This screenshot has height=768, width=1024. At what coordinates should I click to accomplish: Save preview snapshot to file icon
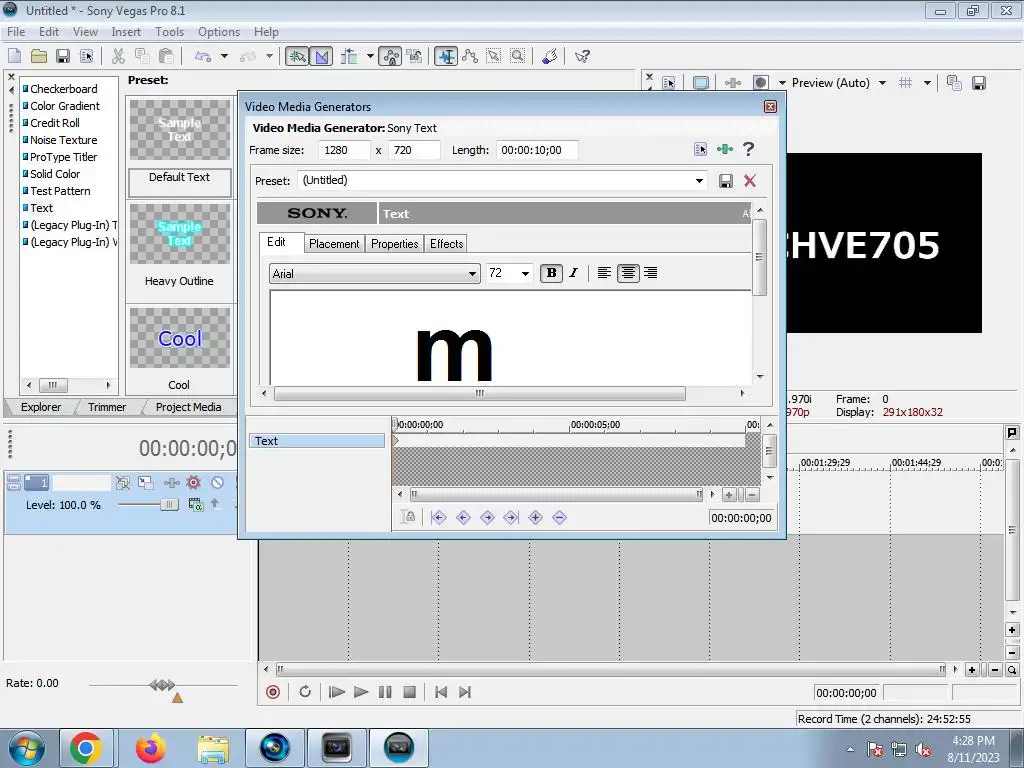[x=978, y=83]
